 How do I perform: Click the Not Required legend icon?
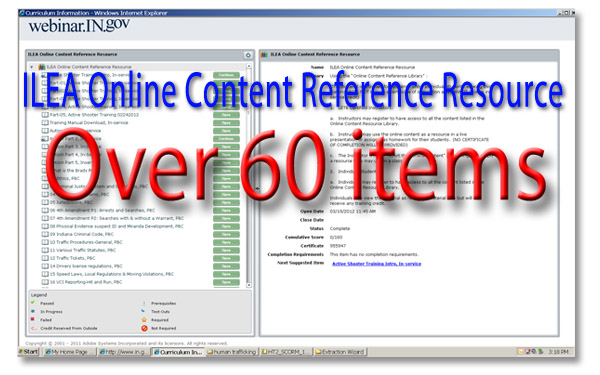[144, 328]
